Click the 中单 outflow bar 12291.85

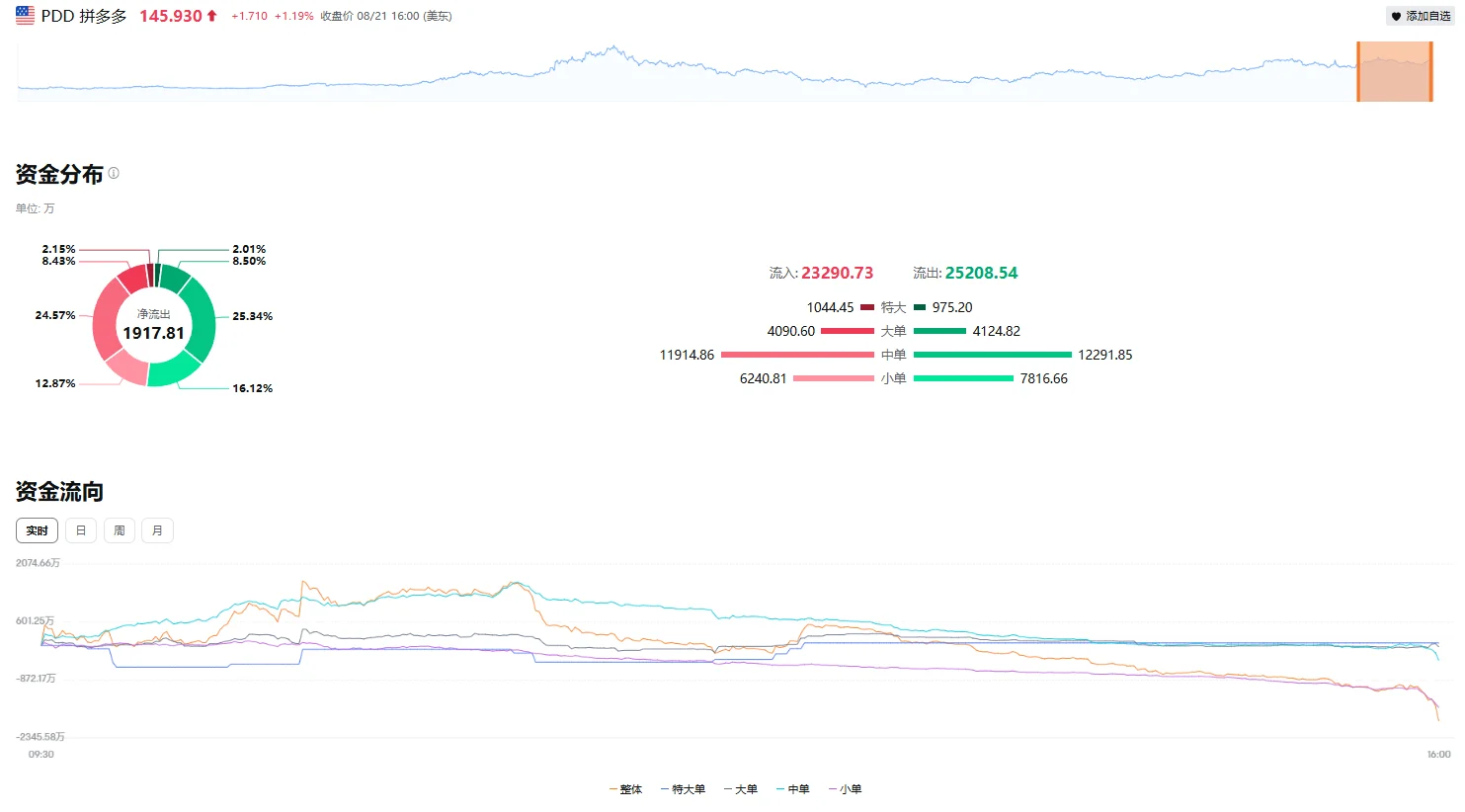(993, 355)
